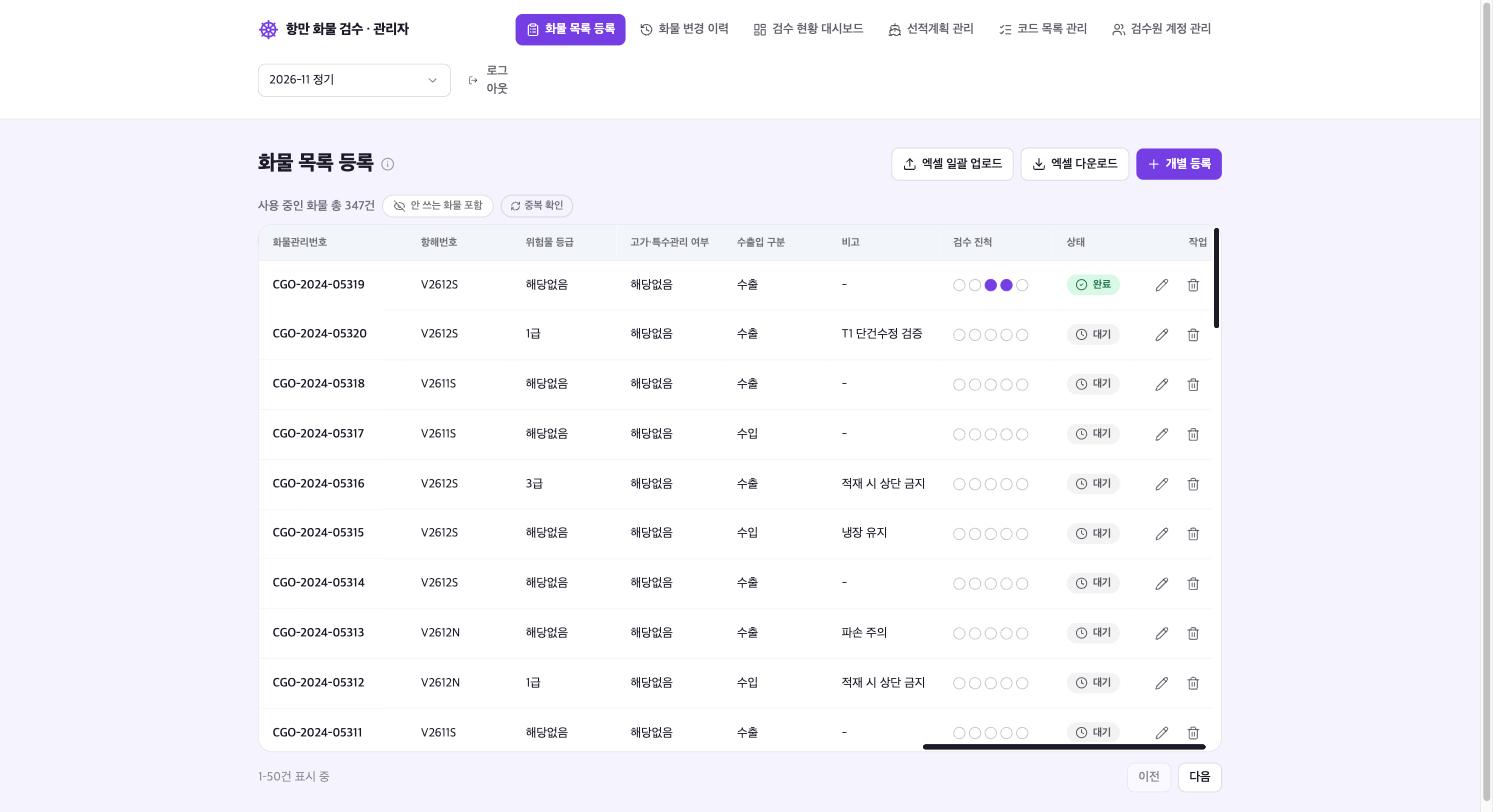Navigate to 코드 목록 관리
This screenshot has height=812, width=1493.
[x=1043, y=30]
